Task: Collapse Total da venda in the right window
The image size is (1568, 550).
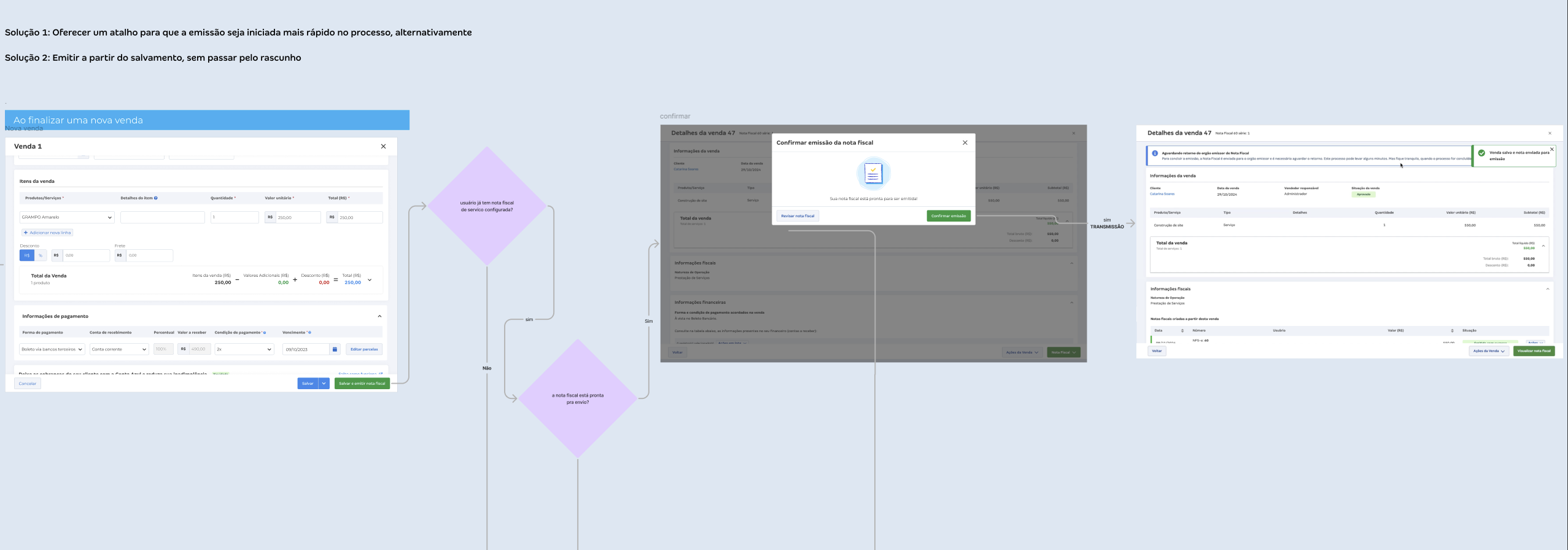Action: [x=1543, y=246]
